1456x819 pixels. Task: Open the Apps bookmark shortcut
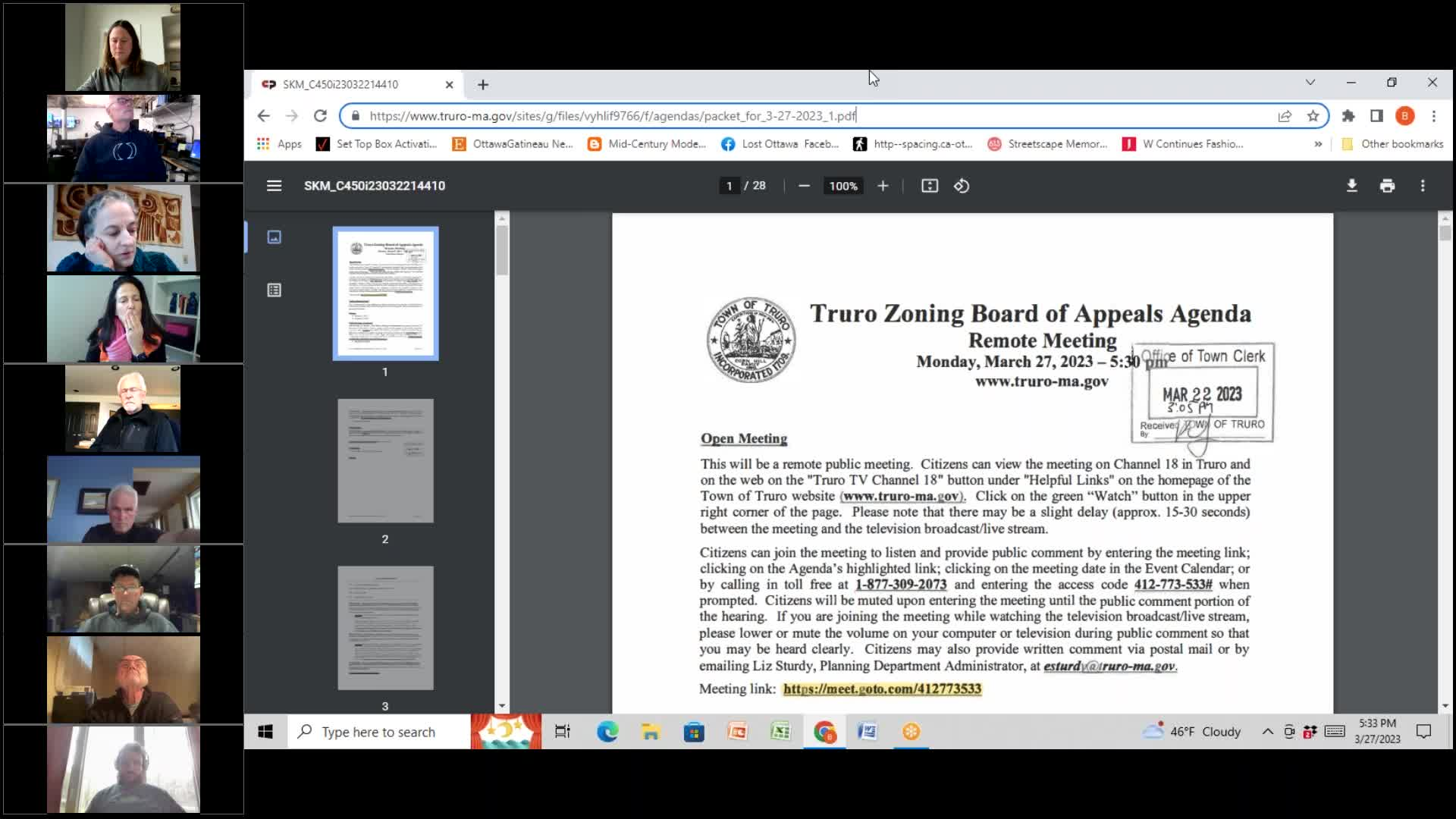point(279,144)
